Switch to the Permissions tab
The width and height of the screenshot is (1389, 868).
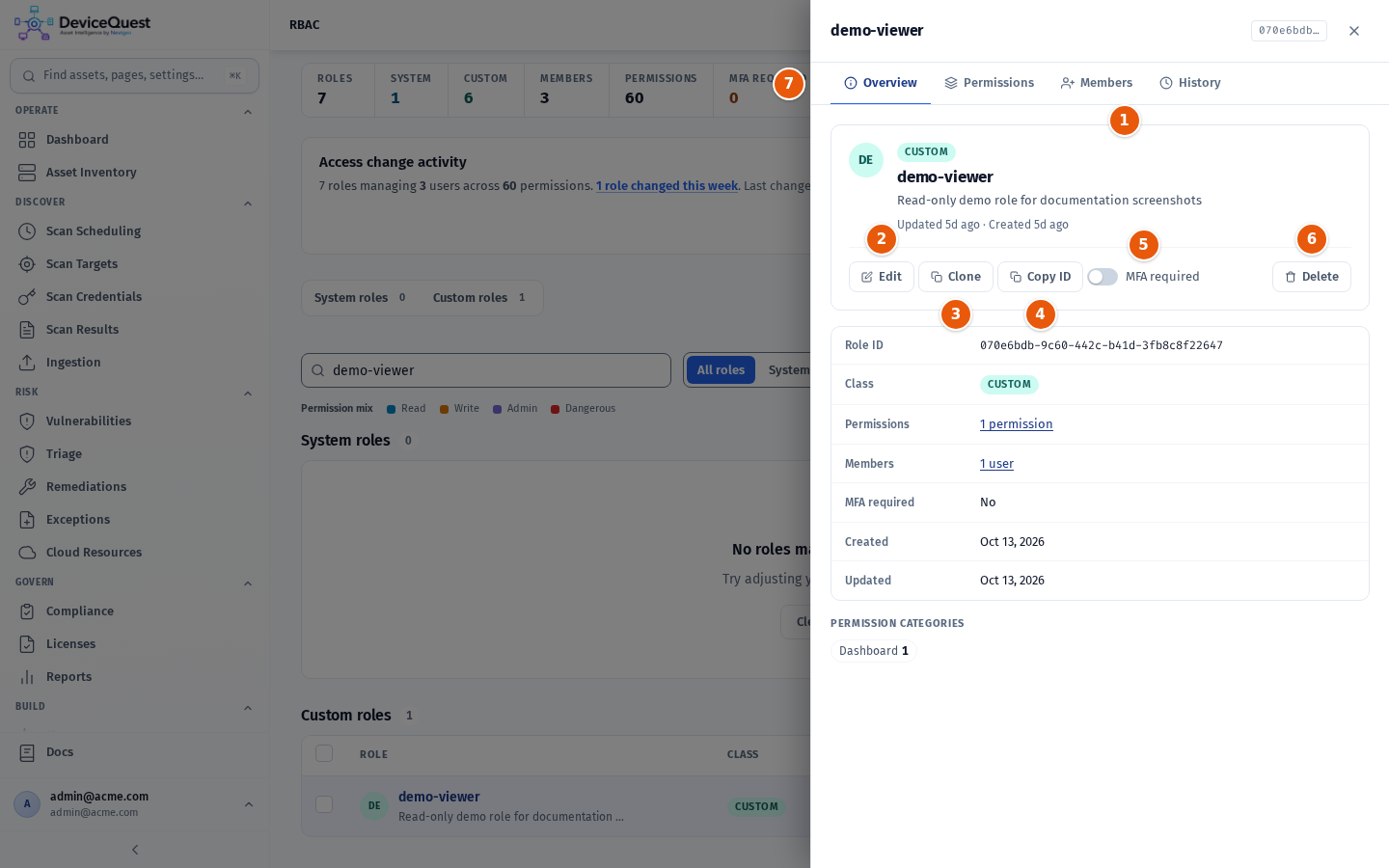[x=989, y=83]
